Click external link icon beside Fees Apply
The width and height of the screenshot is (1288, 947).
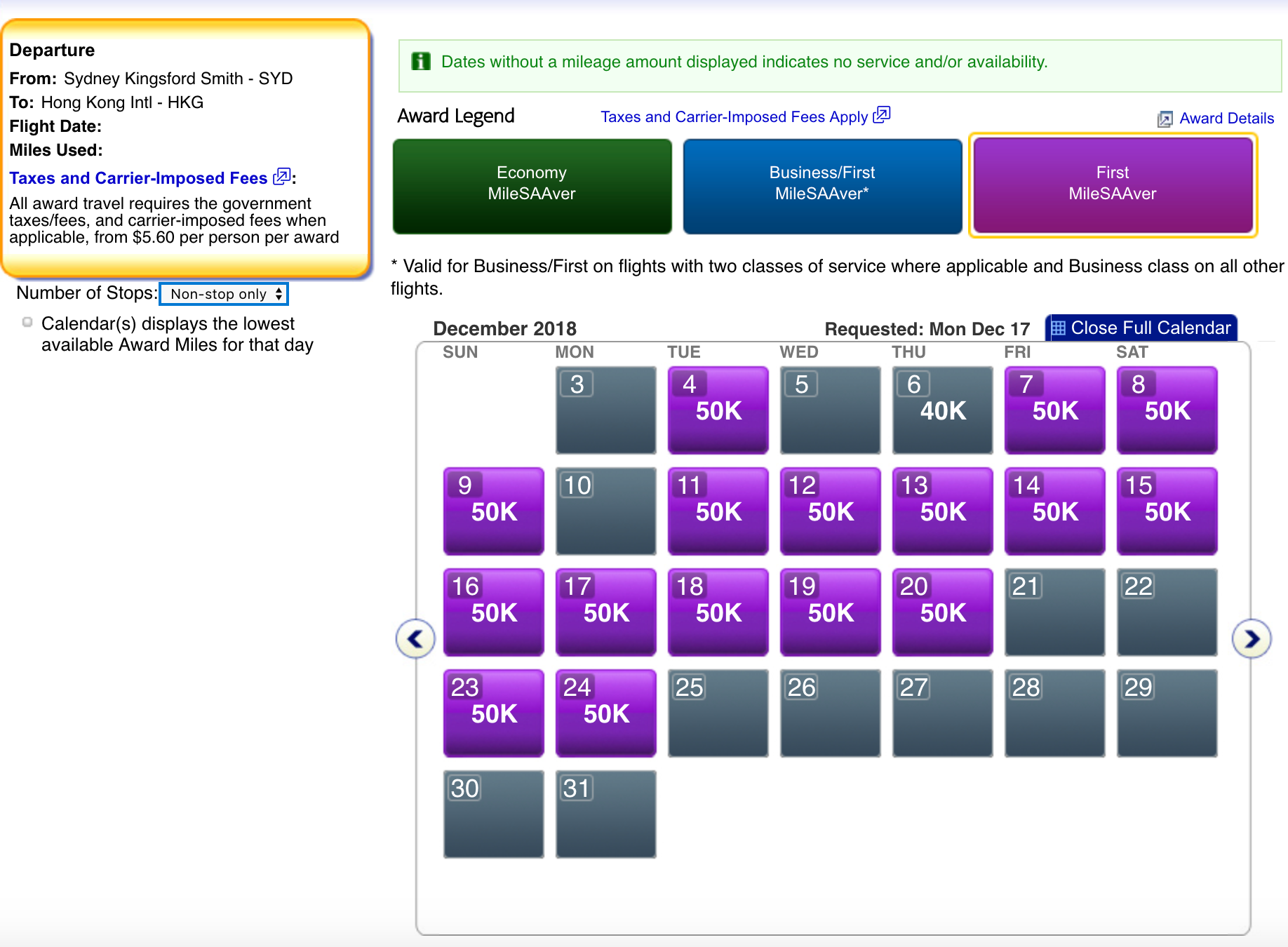[882, 115]
